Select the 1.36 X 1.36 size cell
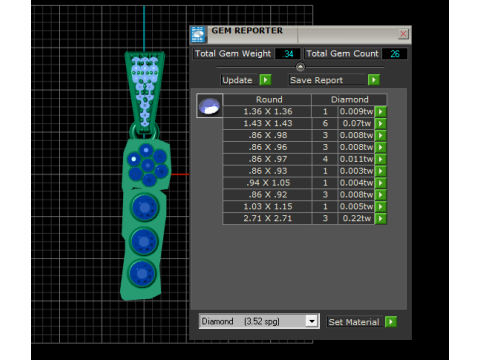480x360 pixels. [267, 111]
